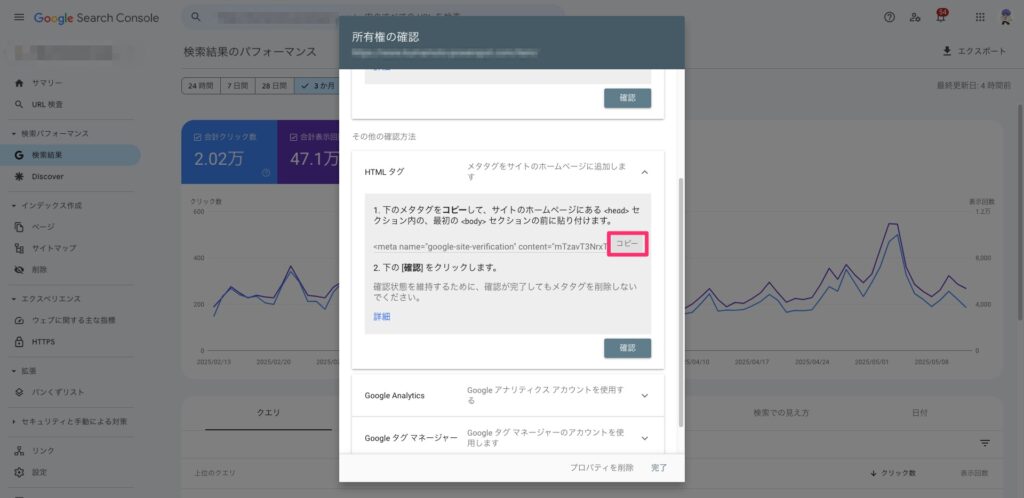Screen dimensions: 1024x498
Task: Expand the Google Analytics verification method
Action: [645, 395]
